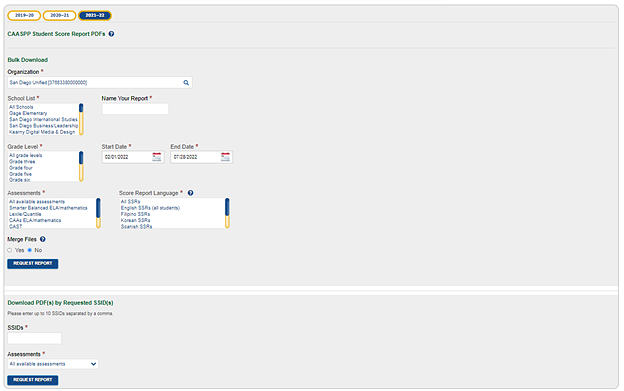The width and height of the screenshot is (624, 391).
Task: Focus the Name Your Report field
Action: [x=135, y=109]
